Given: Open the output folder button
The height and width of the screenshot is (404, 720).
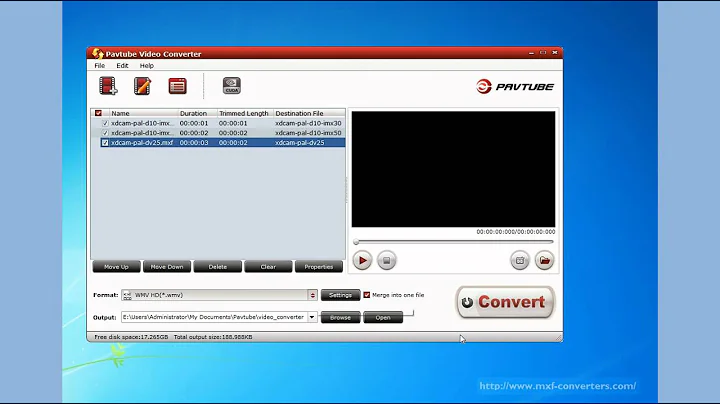Looking at the screenshot, I should click(383, 317).
